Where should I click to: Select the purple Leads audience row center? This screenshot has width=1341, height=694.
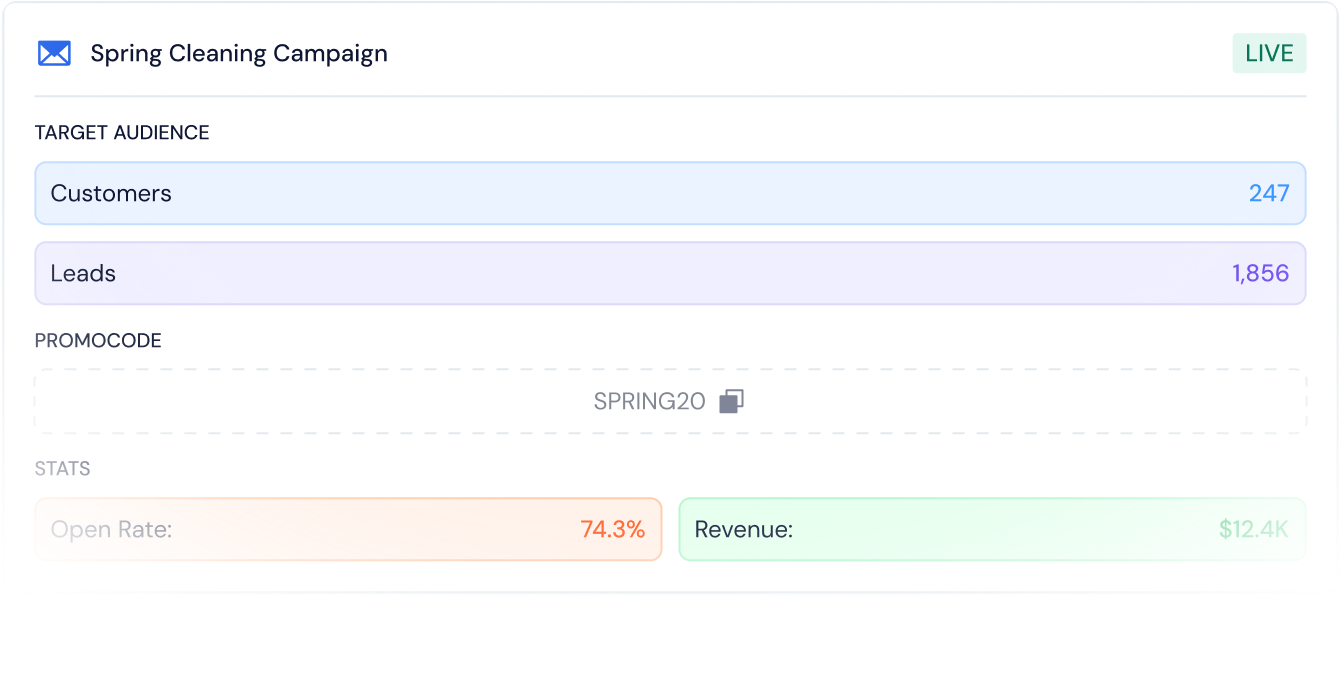[670, 273]
